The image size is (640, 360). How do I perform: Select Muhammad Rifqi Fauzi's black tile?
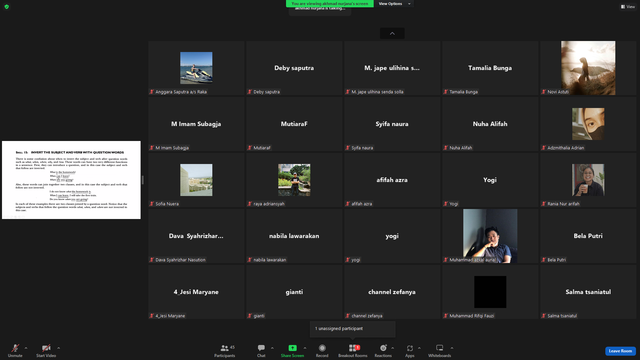tap(490, 292)
